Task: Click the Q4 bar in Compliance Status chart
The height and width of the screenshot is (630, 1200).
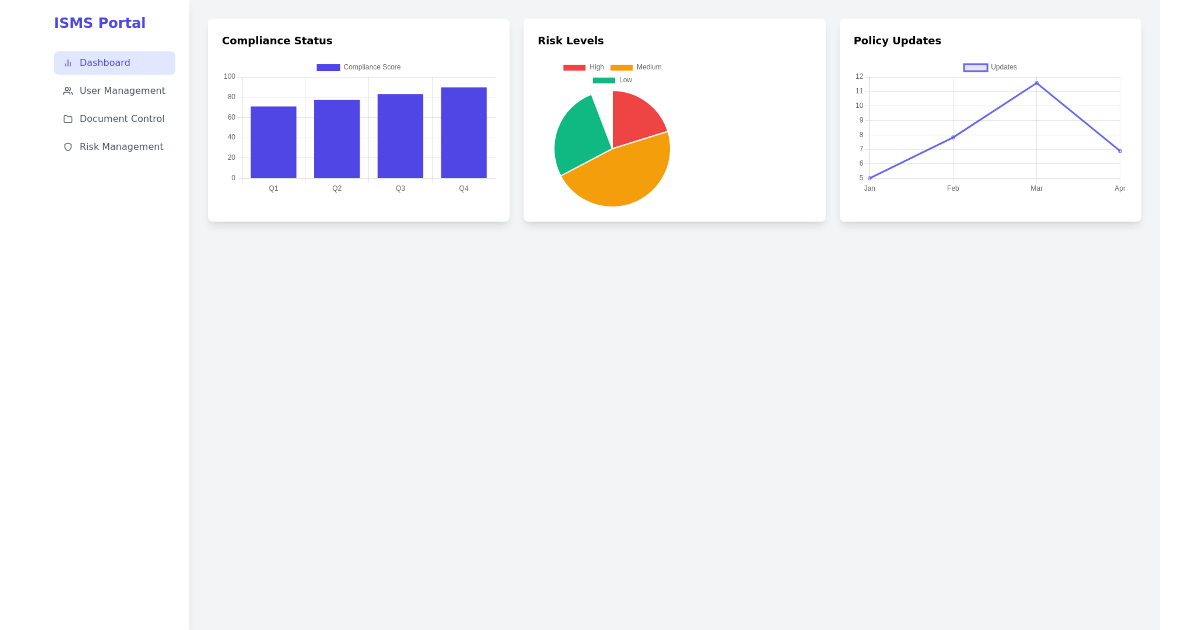Action: pyautogui.click(x=462, y=130)
